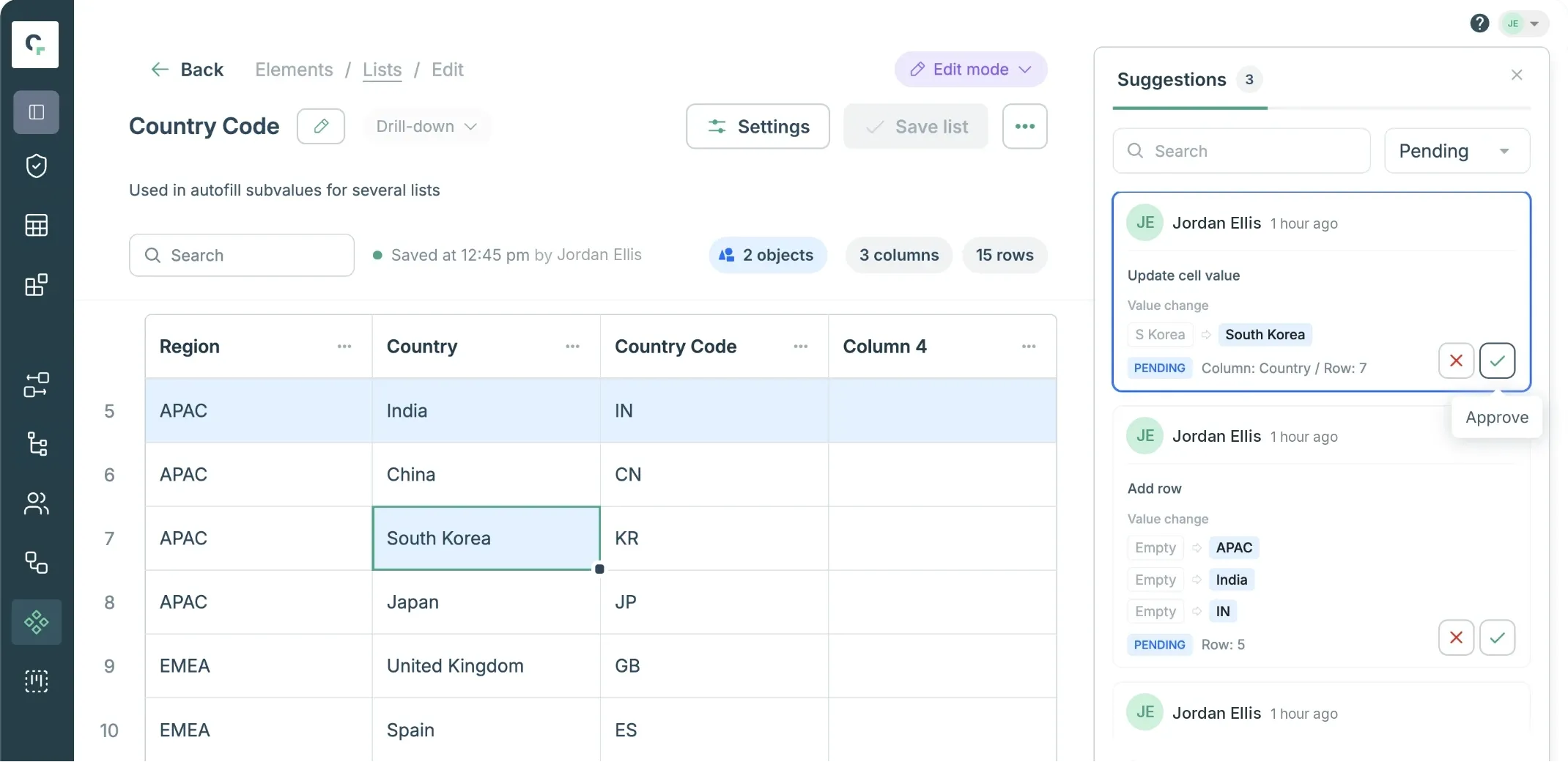This screenshot has height=762, width=1568.
Task: Go Back using the arrow link
Action: (187, 70)
